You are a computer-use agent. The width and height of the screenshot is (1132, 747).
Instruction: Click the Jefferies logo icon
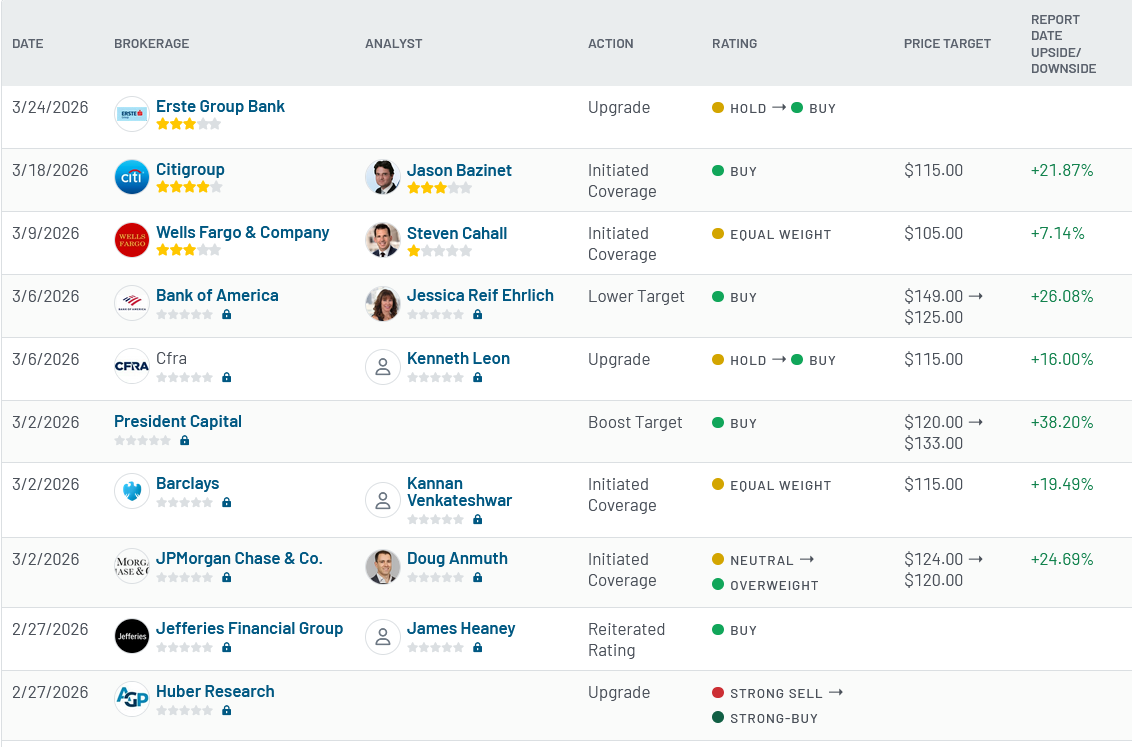132,636
